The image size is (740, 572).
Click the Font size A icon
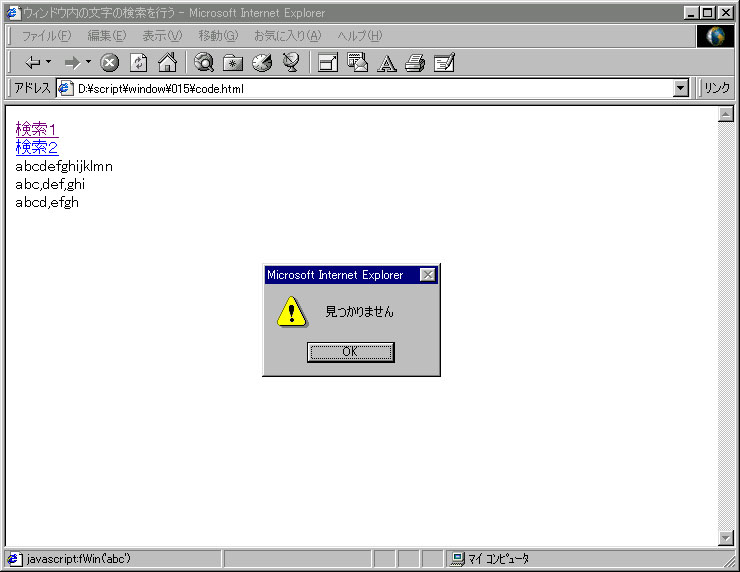click(x=387, y=63)
